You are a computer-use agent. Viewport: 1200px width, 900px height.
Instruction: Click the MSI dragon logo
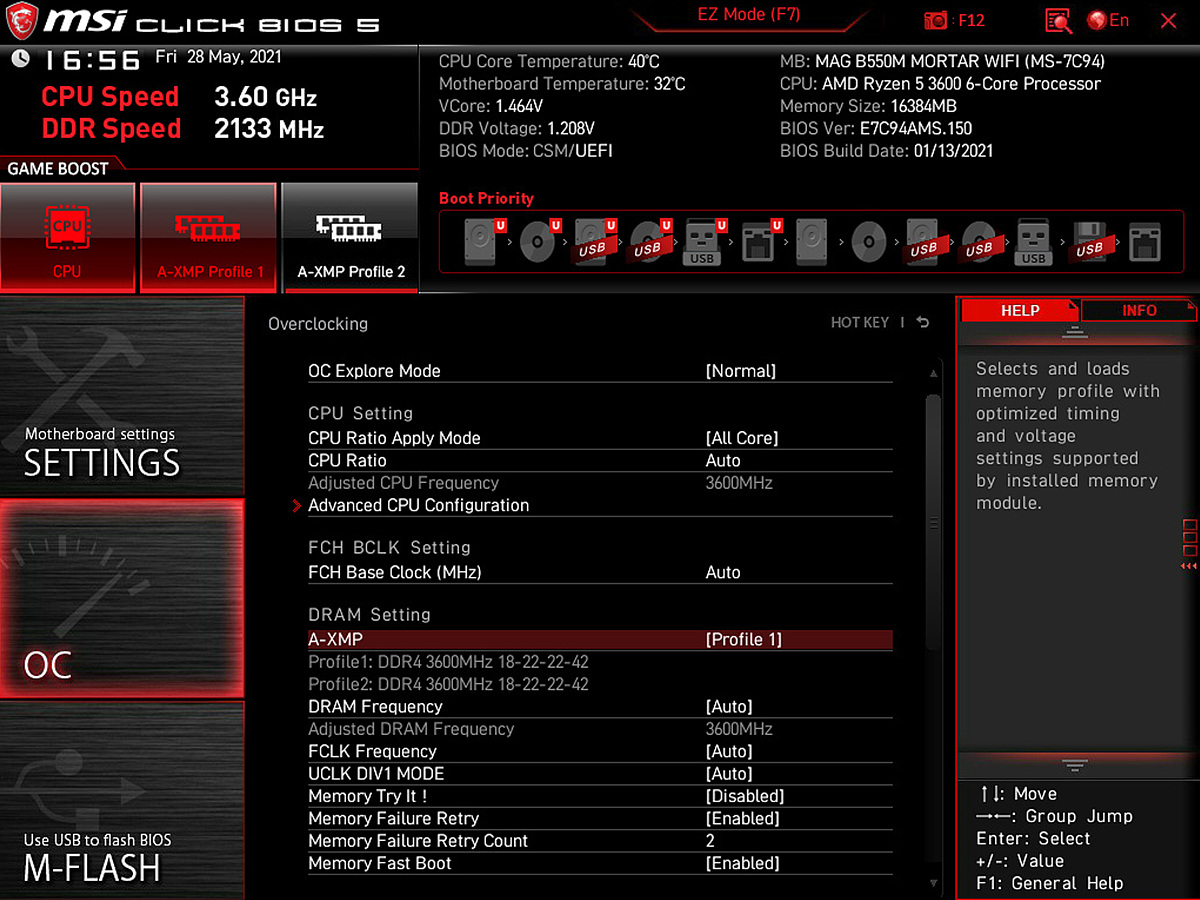[x=20, y=22]
